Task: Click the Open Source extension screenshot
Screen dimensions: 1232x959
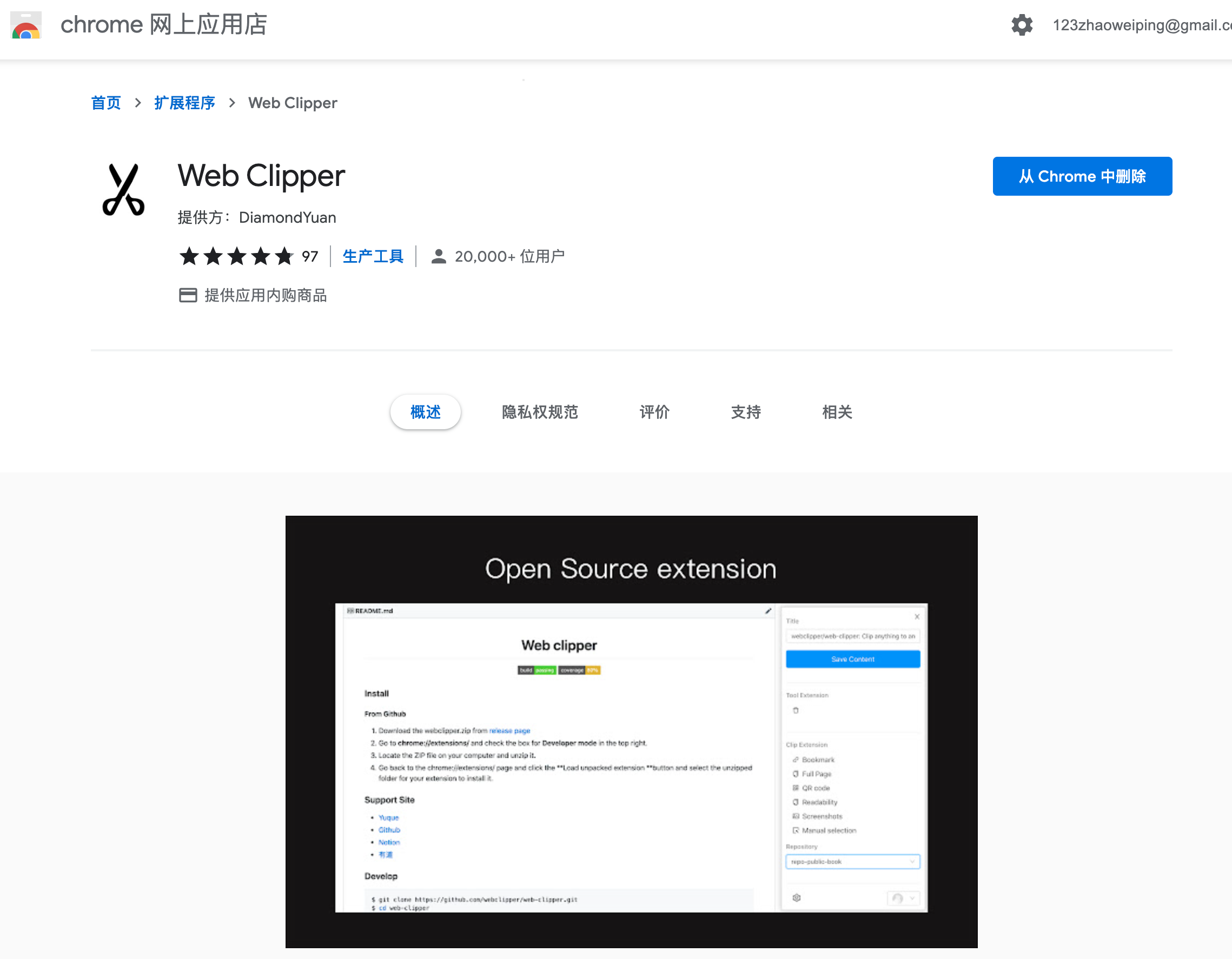Action: coord(631,731)
